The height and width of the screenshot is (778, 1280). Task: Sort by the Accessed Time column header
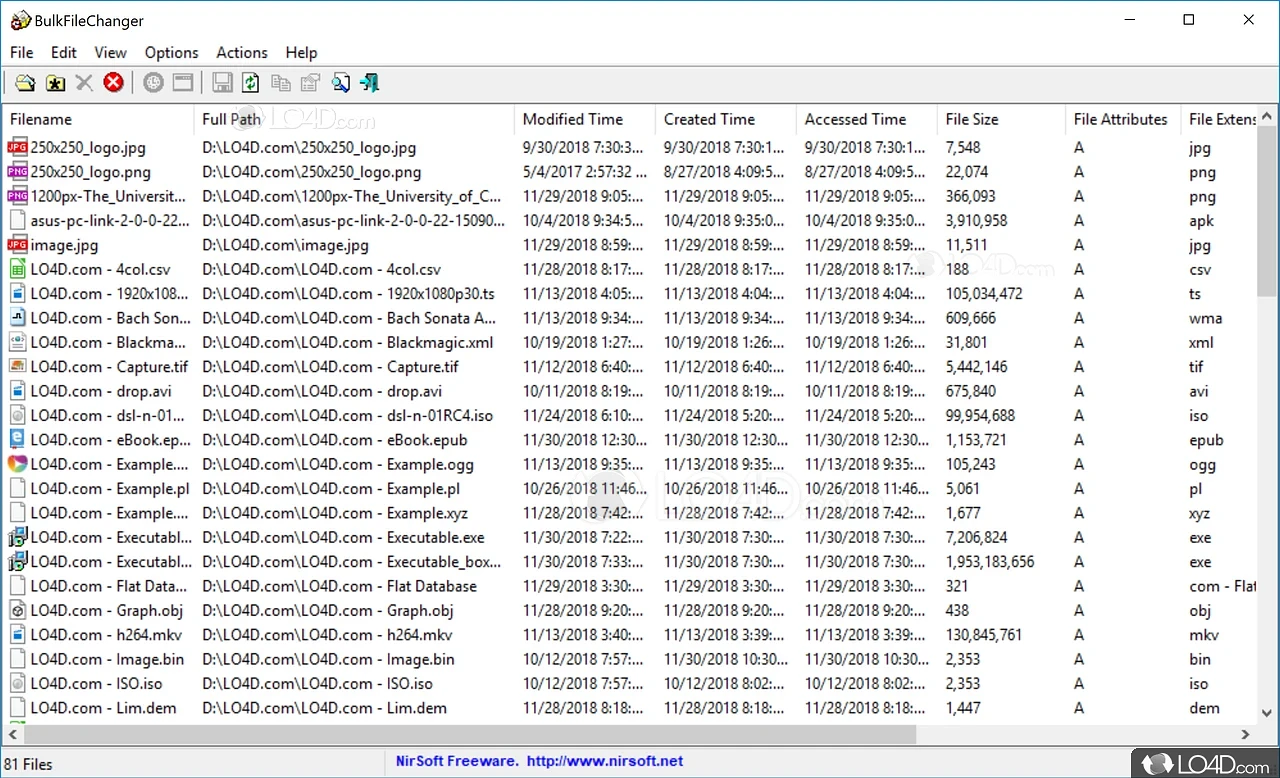(x=867, y=119)
